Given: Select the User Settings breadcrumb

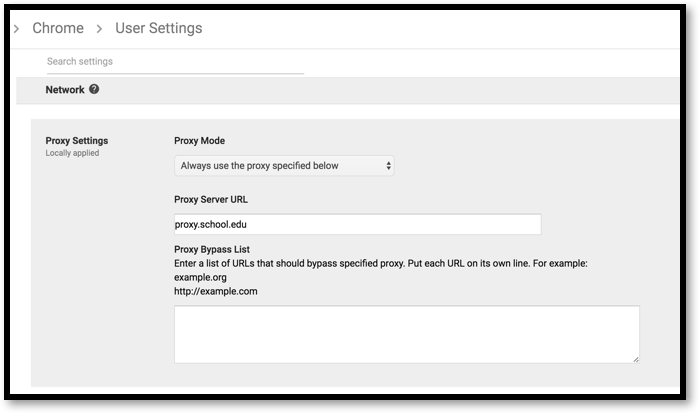Looking at the screenshot, I should (159, 29).
